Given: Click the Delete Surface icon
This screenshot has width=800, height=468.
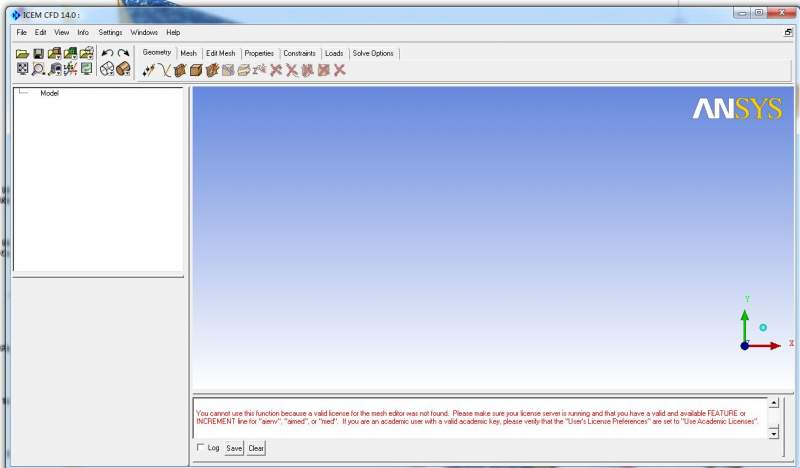Looking at the screenshot, I should point(308,70).
